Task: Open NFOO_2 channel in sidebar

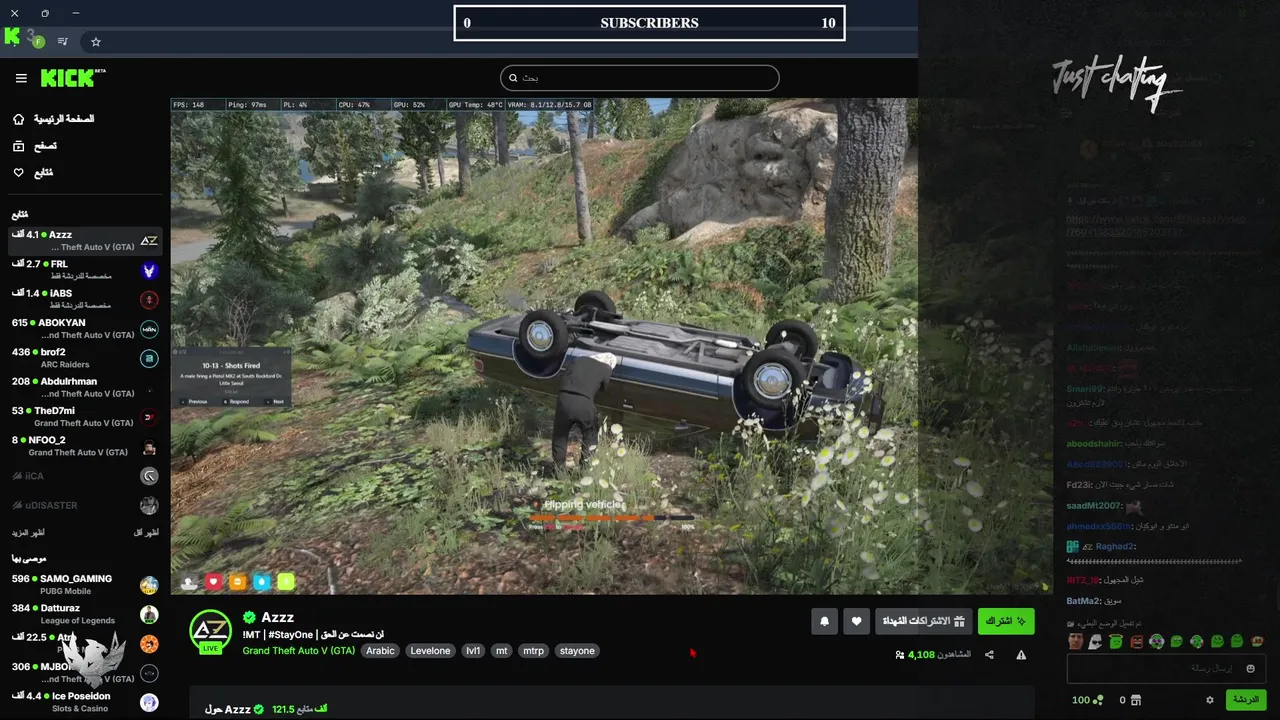Action: [x=84, y=446]
